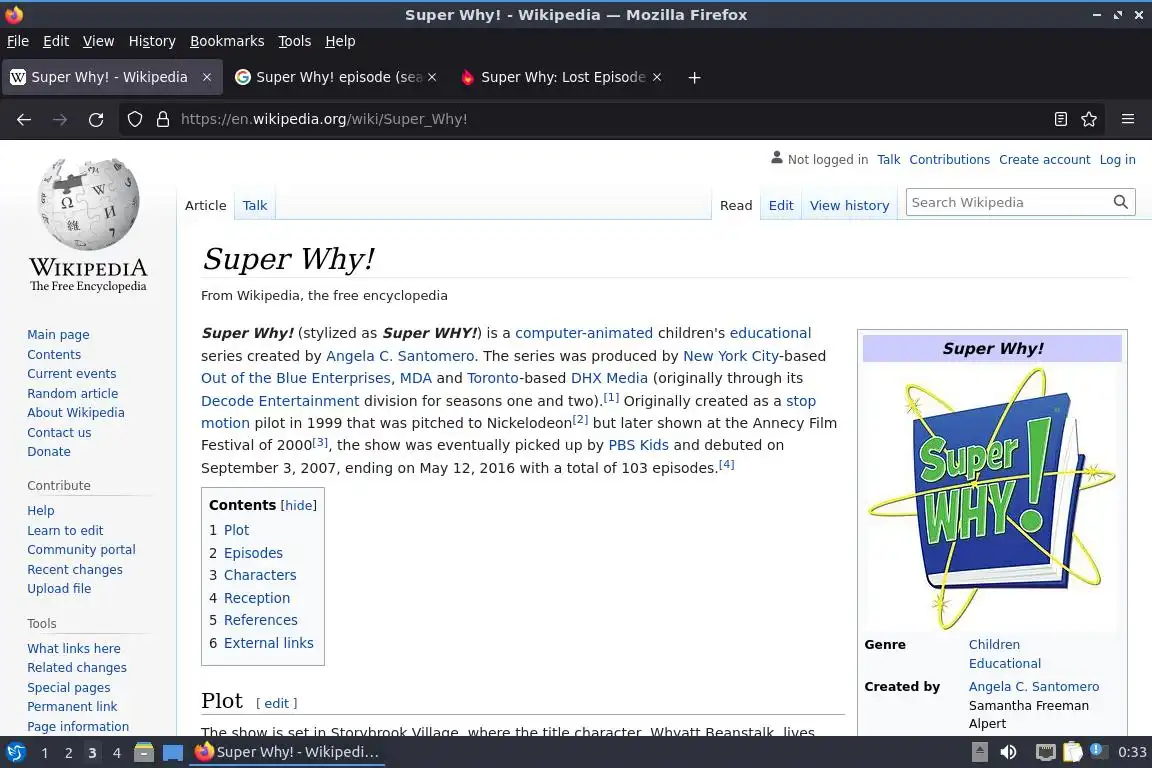The height and width of the screenshot is (768, 1152).
Task: Open the network tray icon
Action: point(1045,752)
